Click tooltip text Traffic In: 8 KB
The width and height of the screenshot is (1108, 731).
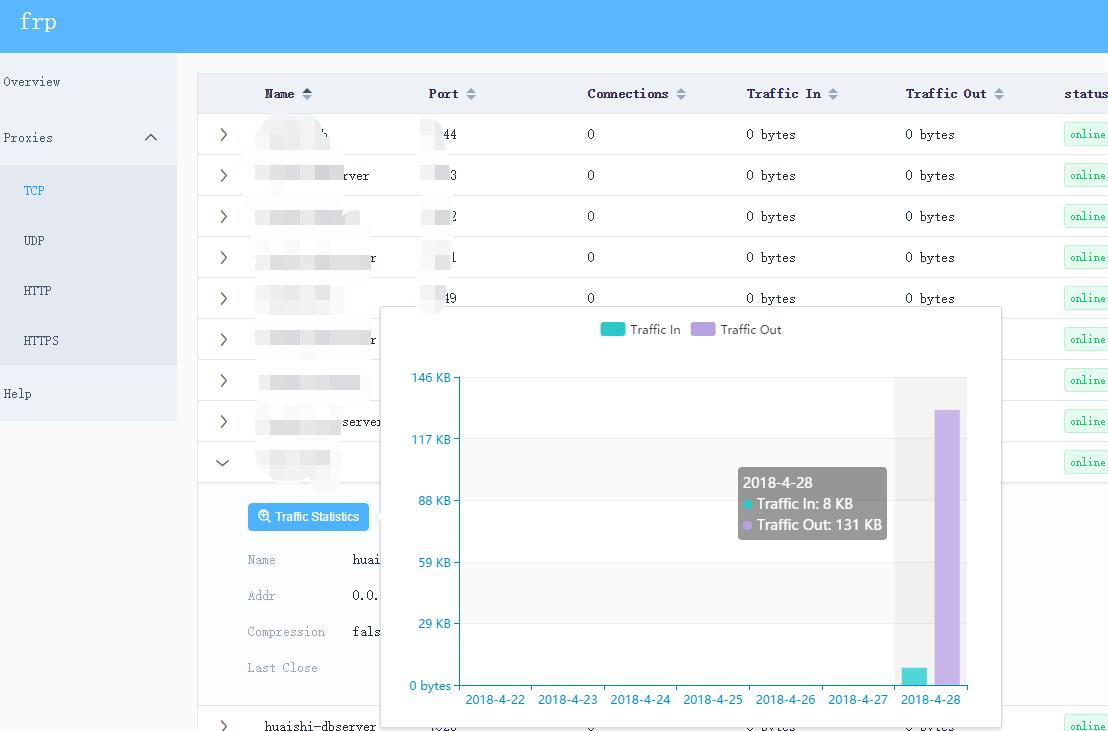805,504
